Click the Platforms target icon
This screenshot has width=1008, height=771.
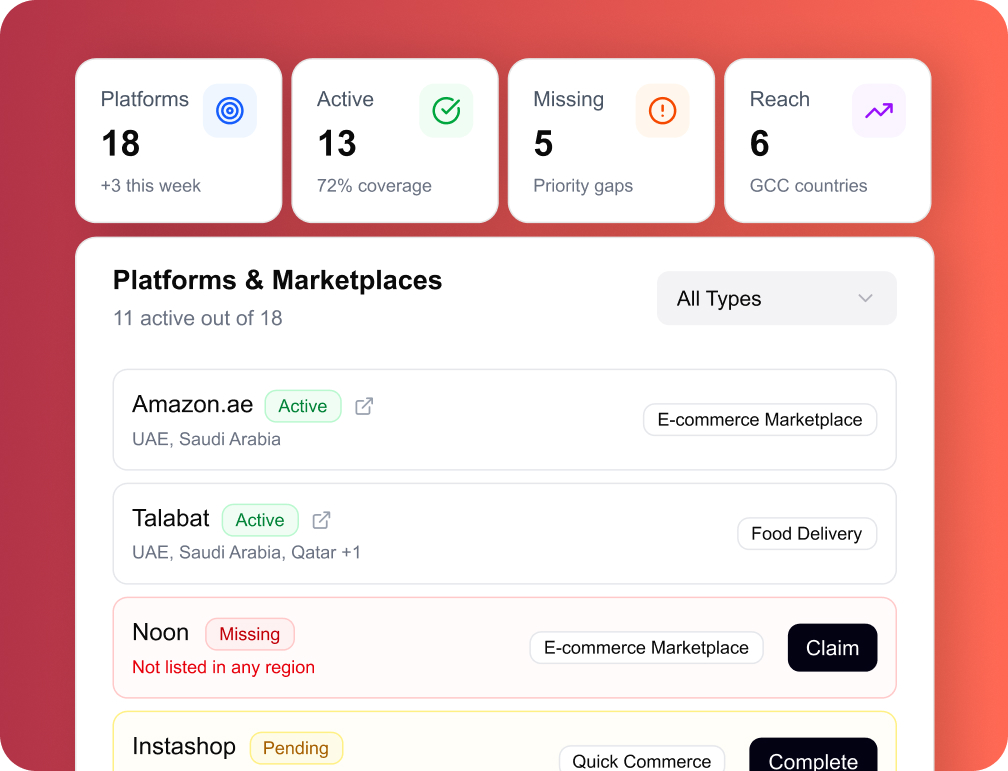[x=230, y=111]
